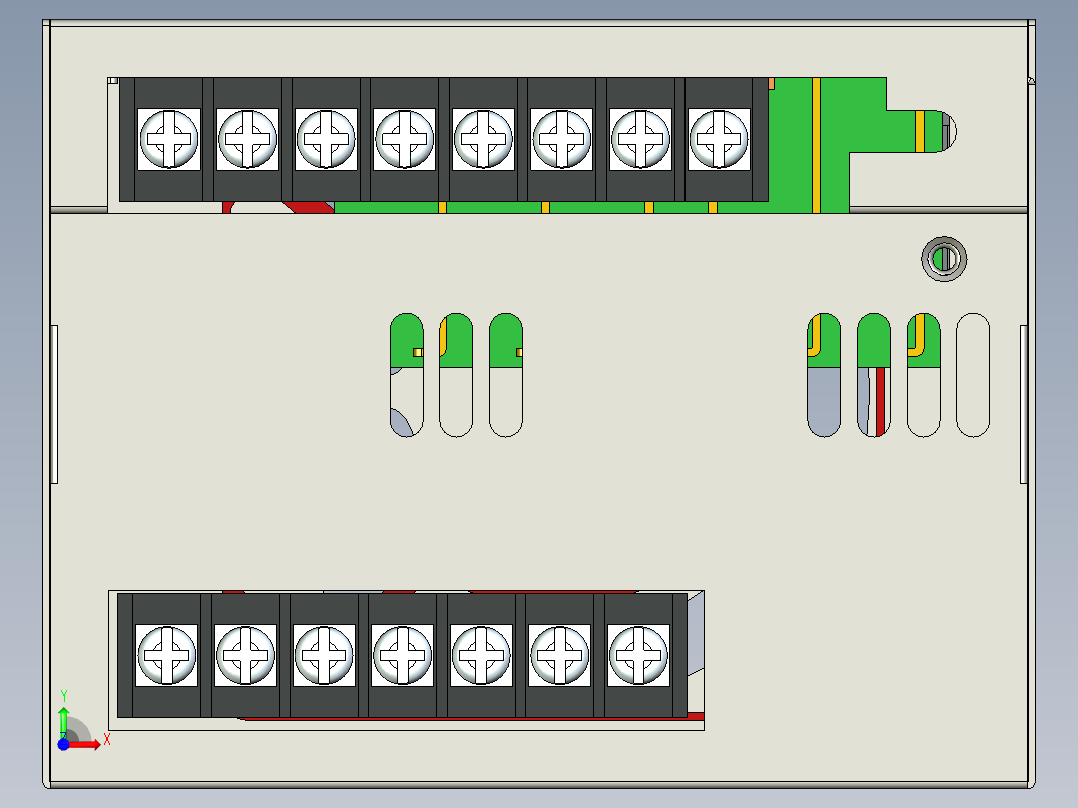Screen dimensions: 1078x808
Task: Select fourth screw from left, bottom terminal block
Action: pyautogui.click(x=402, y=655)
